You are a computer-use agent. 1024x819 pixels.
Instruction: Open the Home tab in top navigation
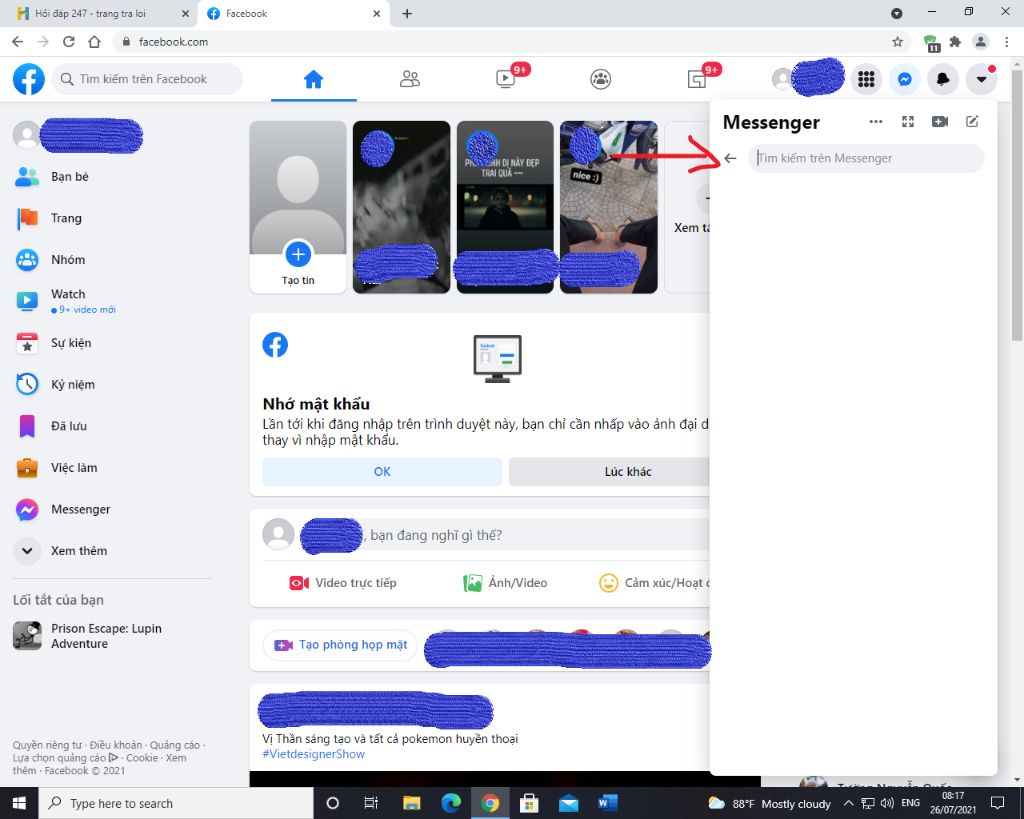(x=313, y=79)
